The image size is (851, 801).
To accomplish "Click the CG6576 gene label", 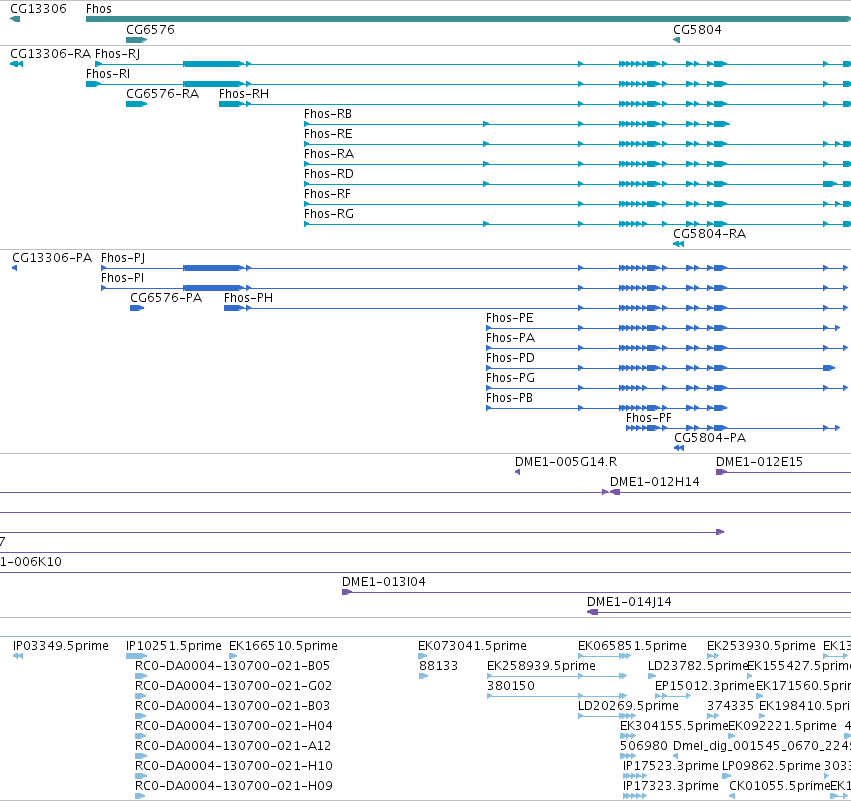I will click(x=150, y=29).
